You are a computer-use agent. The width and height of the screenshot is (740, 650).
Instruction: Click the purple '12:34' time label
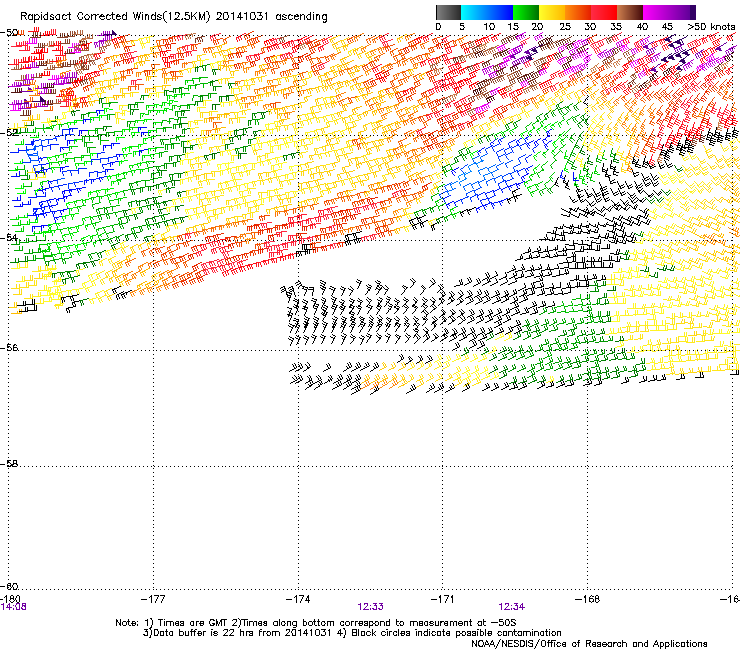[512, 607]
